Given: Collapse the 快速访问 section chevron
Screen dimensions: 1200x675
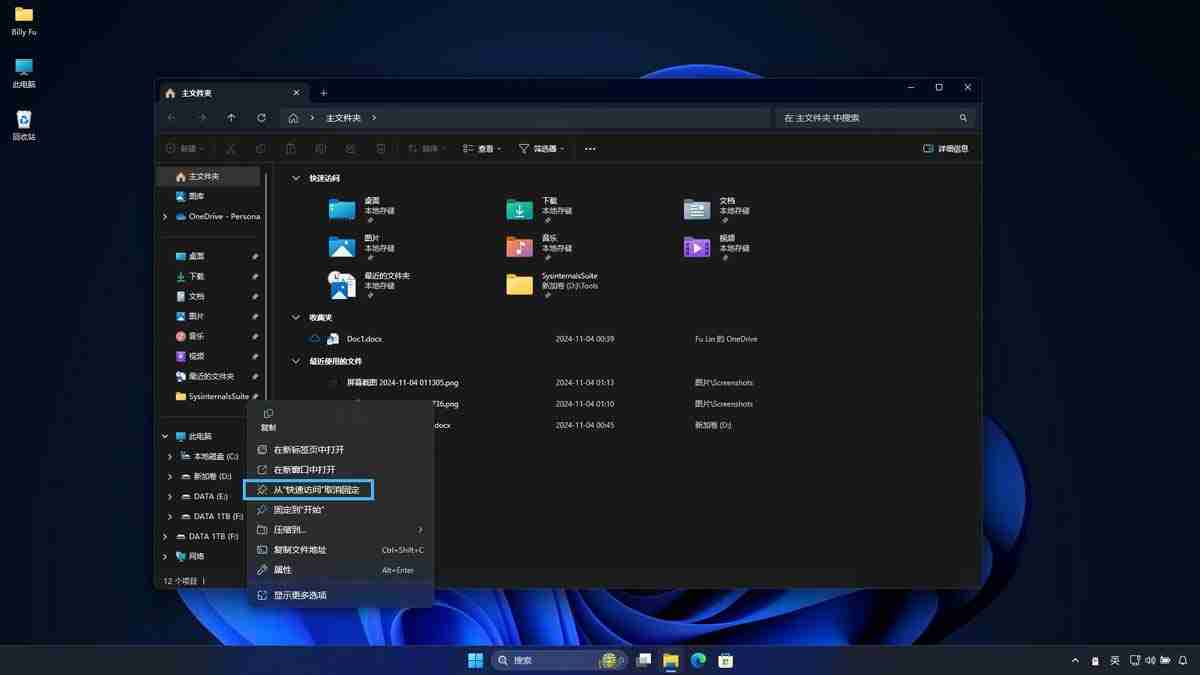Looking at the screenshot, I should coord(295,177).
